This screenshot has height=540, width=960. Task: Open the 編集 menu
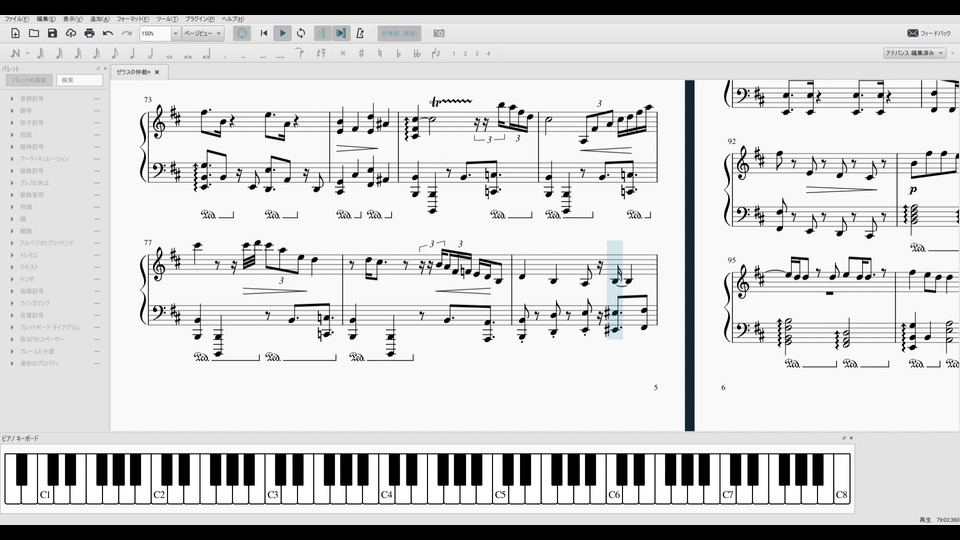point(46,19)
